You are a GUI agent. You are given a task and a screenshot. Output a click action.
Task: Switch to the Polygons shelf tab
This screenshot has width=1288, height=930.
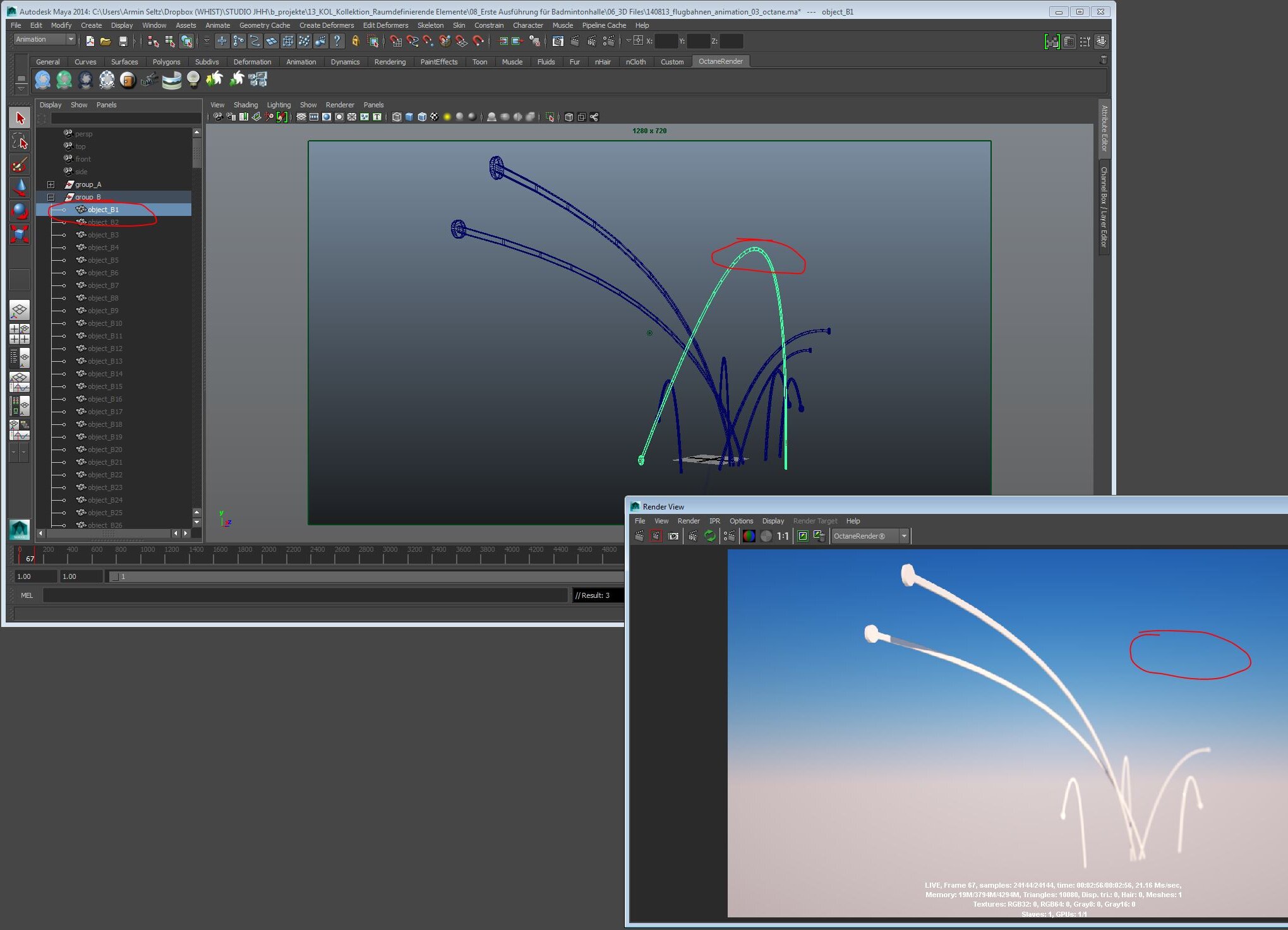tap(166, 62)
